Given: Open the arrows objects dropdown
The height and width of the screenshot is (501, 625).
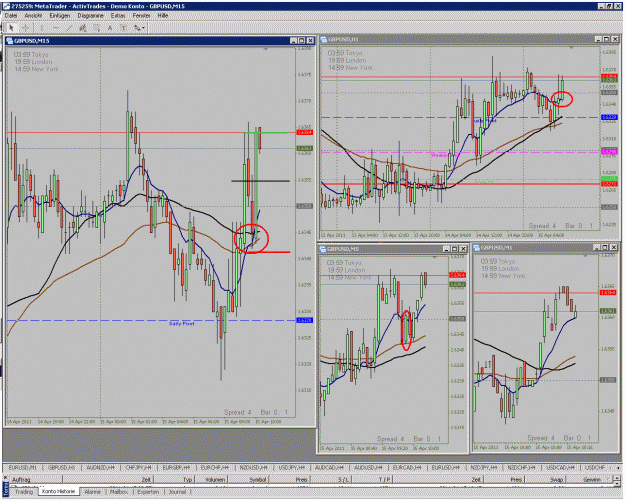Looking at the screenshot, I should click(140, 28).
